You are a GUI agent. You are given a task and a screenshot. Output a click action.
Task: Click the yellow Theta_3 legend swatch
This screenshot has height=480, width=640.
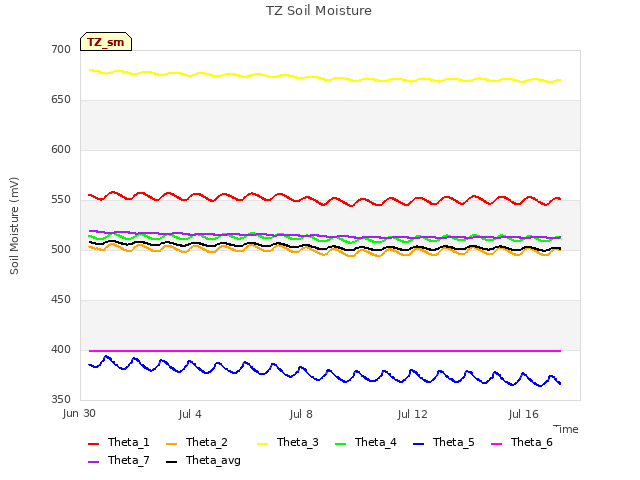tap(262, 444)
